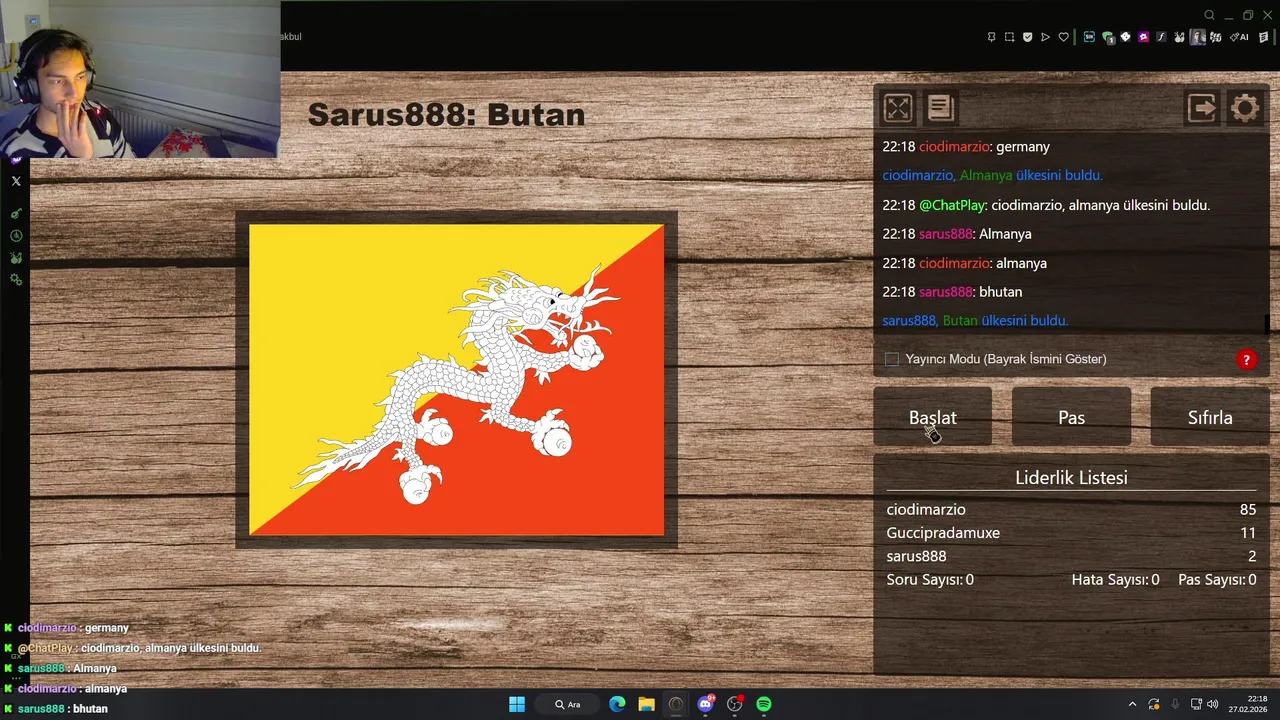This screenshot has height=720, width=1280.
Task: Toggle fullscreen using the expand arrows icon
Action: [897, 108]
